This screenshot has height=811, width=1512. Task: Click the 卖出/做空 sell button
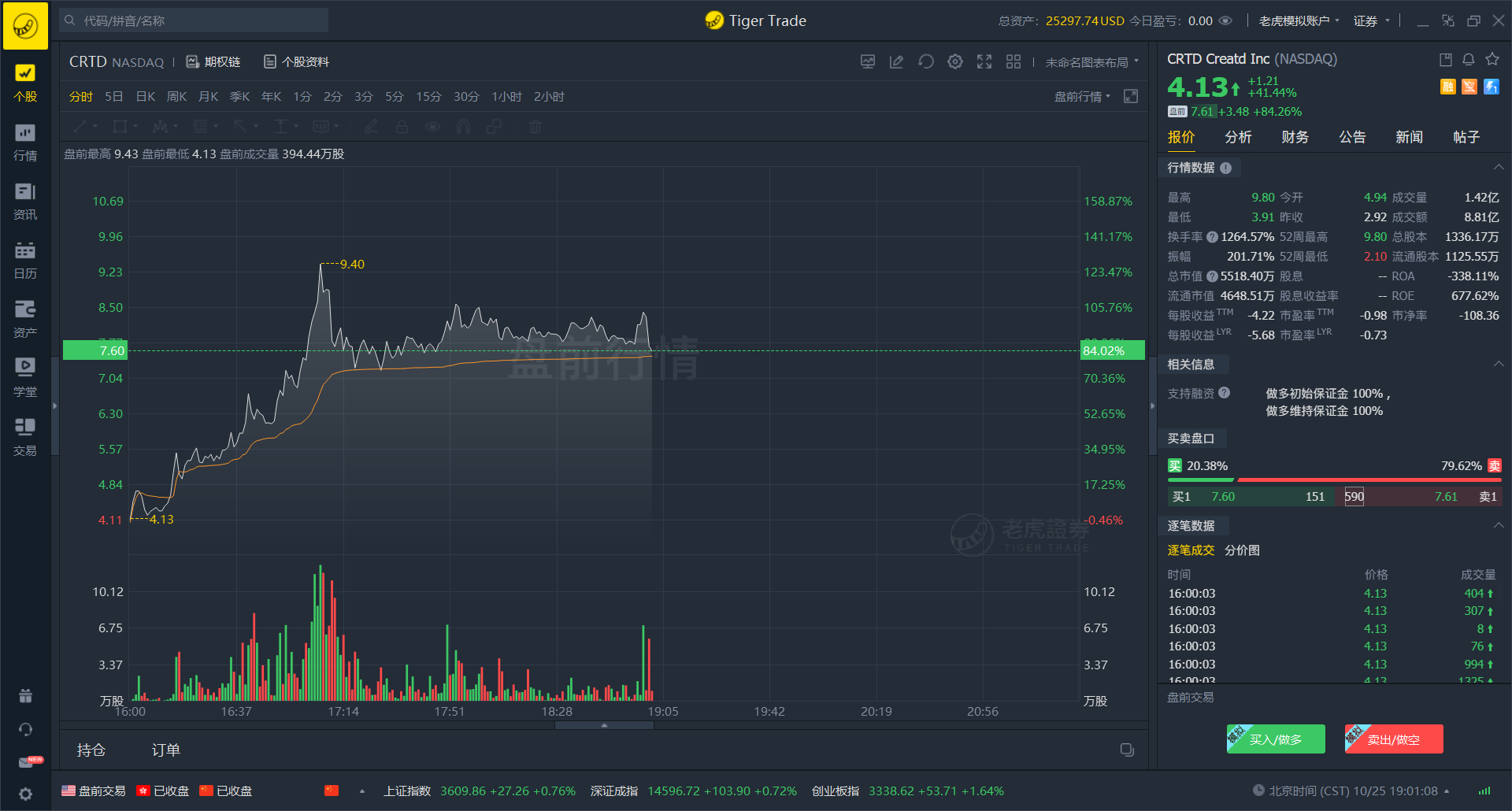[x=1394, y=739]
